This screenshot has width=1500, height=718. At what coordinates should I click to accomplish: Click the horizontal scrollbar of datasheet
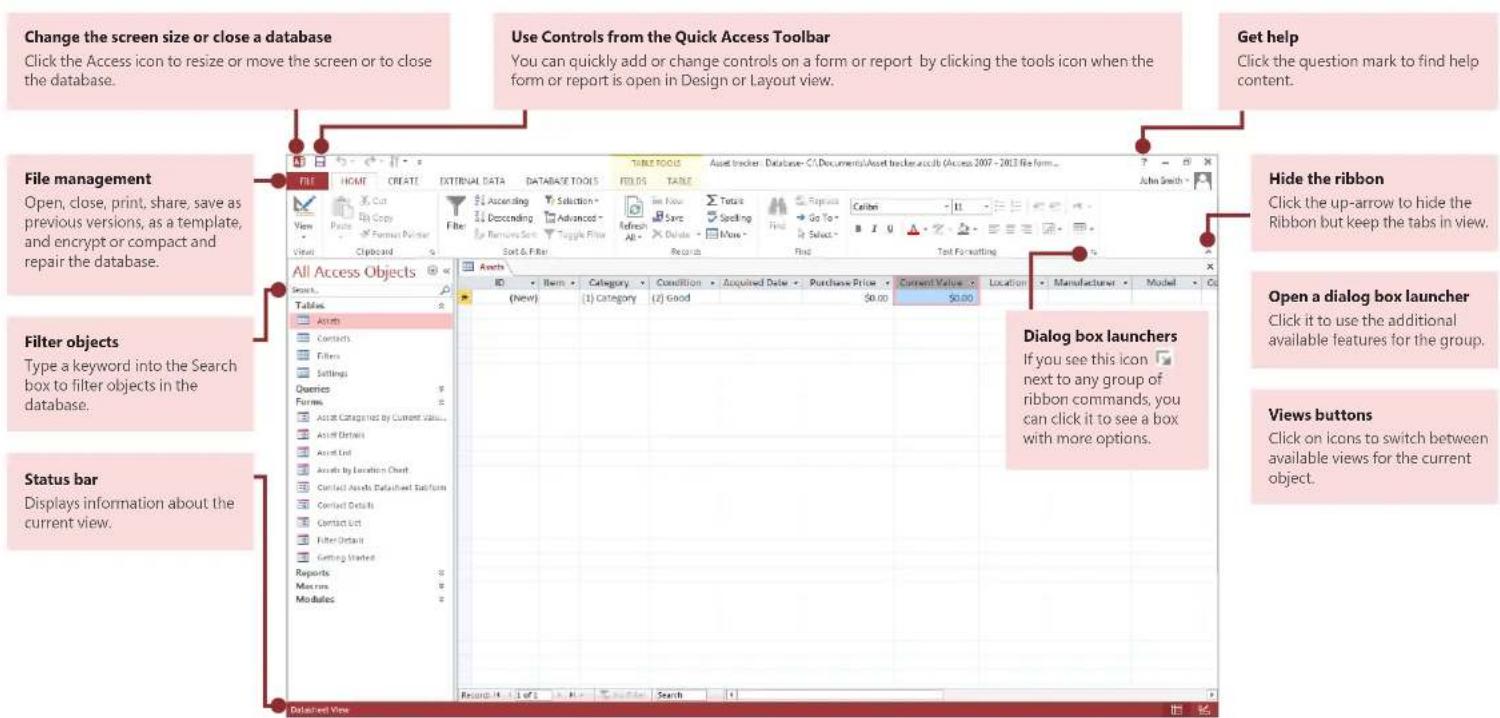(970, 694)
